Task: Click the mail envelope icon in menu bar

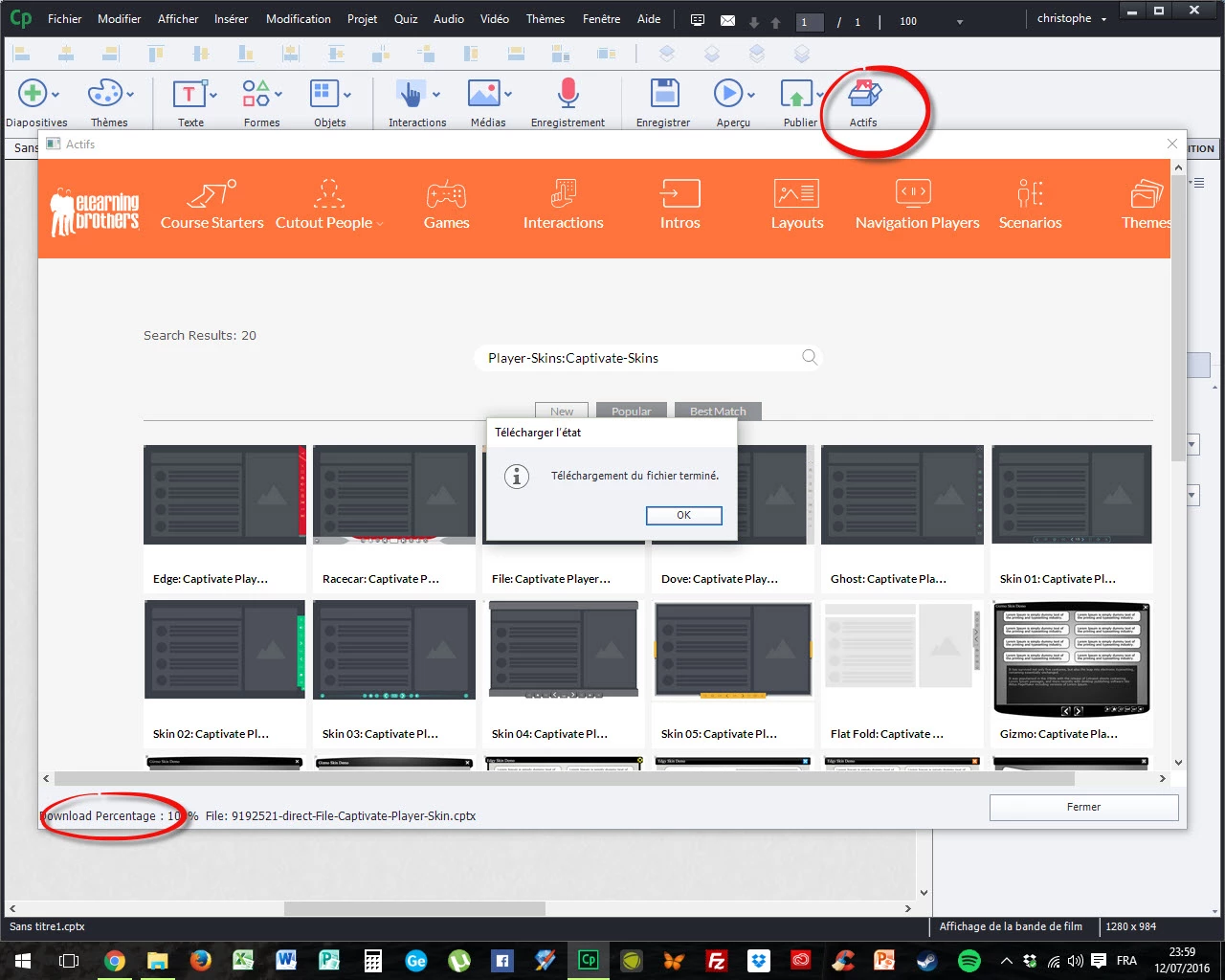Action: pyautogui.click(x=727, y=20)
